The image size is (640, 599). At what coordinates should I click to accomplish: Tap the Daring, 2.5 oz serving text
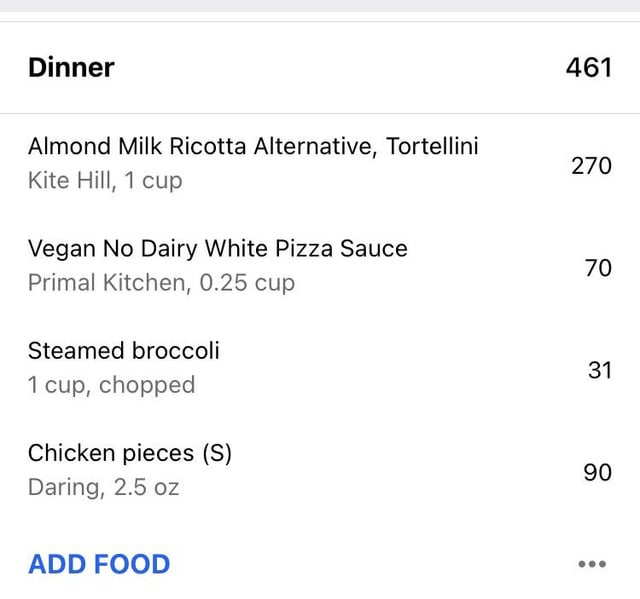(103, 488)
